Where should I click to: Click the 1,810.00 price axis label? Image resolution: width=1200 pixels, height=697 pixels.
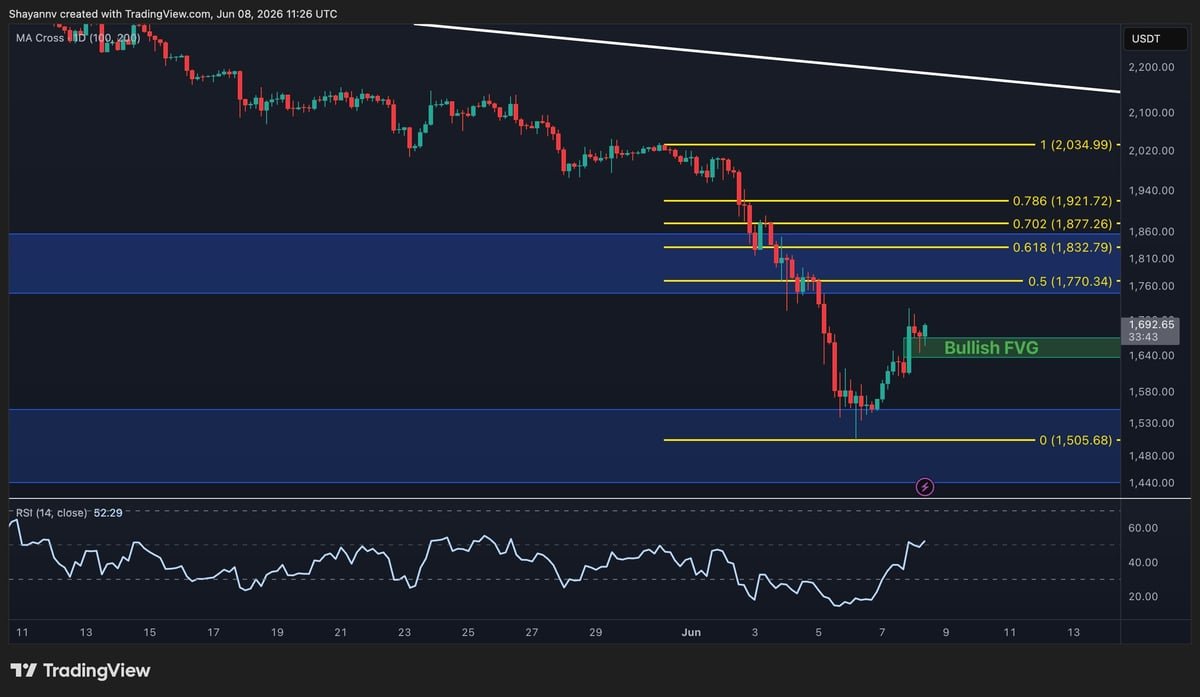click(1151, 258)
